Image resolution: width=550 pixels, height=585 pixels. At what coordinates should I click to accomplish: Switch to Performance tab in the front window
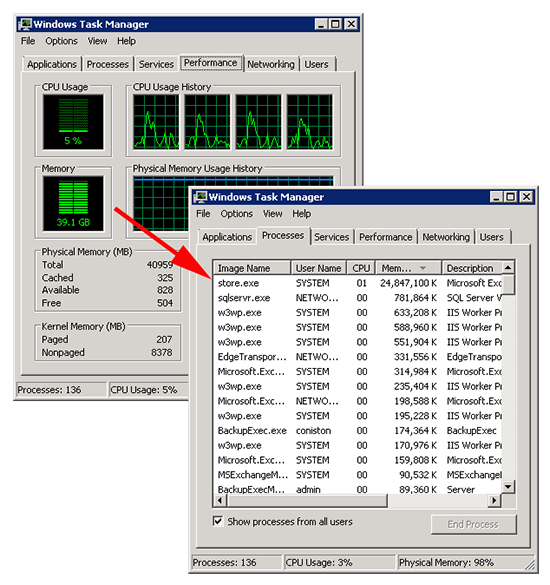point(385,237)
